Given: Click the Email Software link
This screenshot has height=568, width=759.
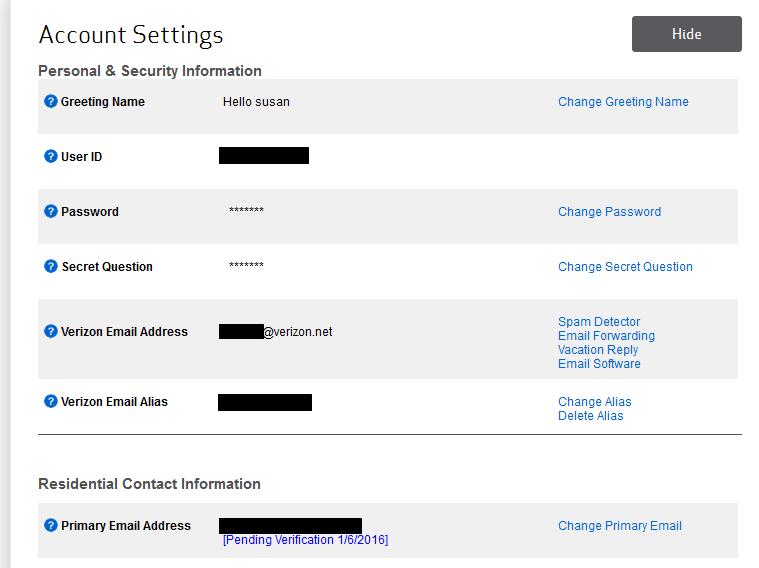Looking at the screenshot, I should 599,364.
